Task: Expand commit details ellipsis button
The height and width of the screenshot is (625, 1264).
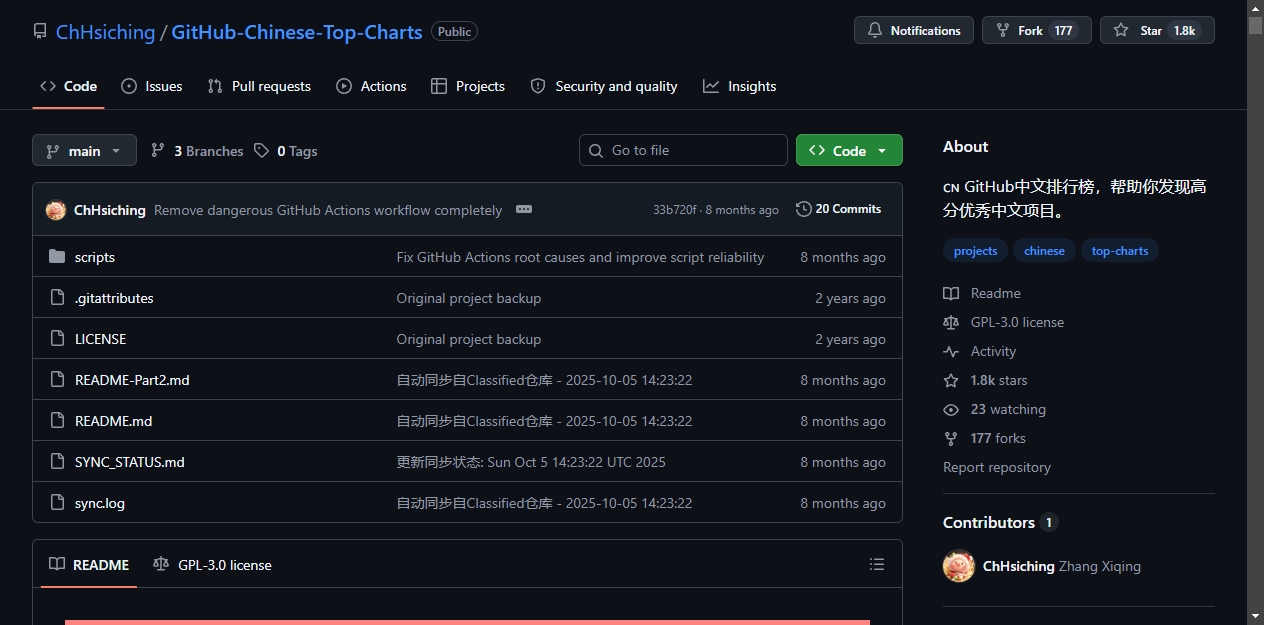Action: click(524, 209)
